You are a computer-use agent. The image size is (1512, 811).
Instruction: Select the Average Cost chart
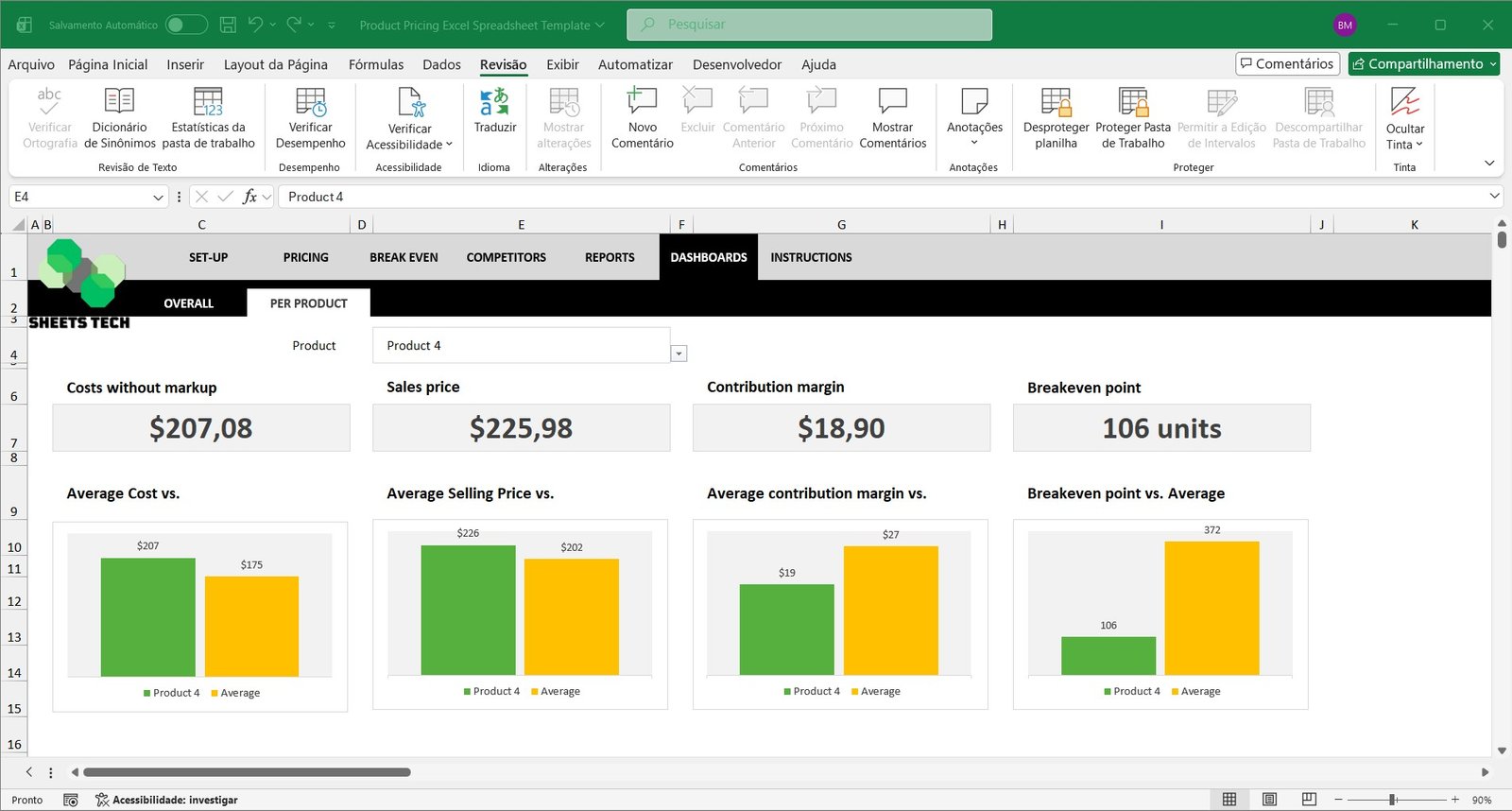click(199, 616)
